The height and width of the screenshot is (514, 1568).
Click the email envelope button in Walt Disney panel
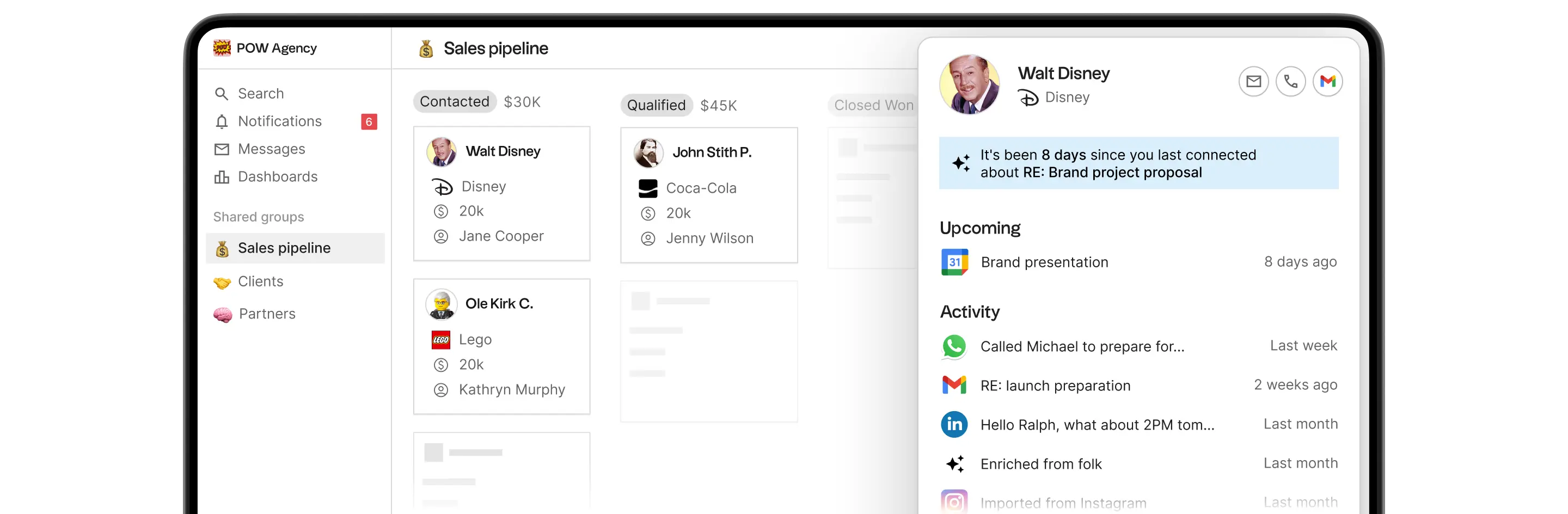point(1253,82)
